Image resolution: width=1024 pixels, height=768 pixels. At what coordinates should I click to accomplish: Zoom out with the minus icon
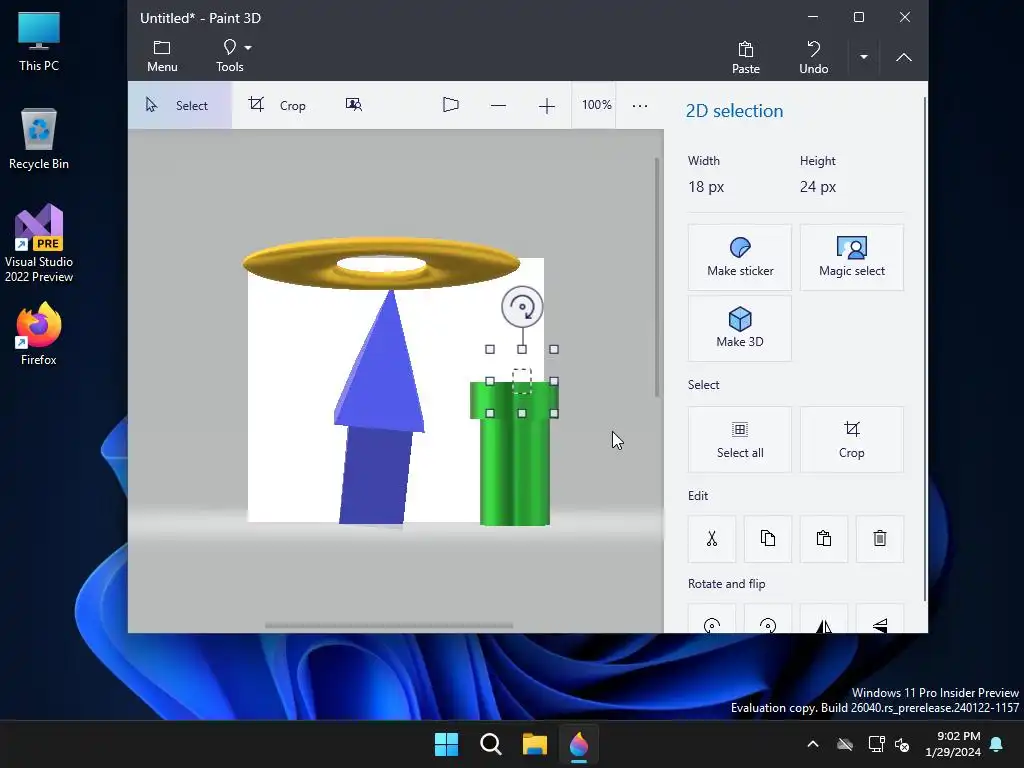498,105
